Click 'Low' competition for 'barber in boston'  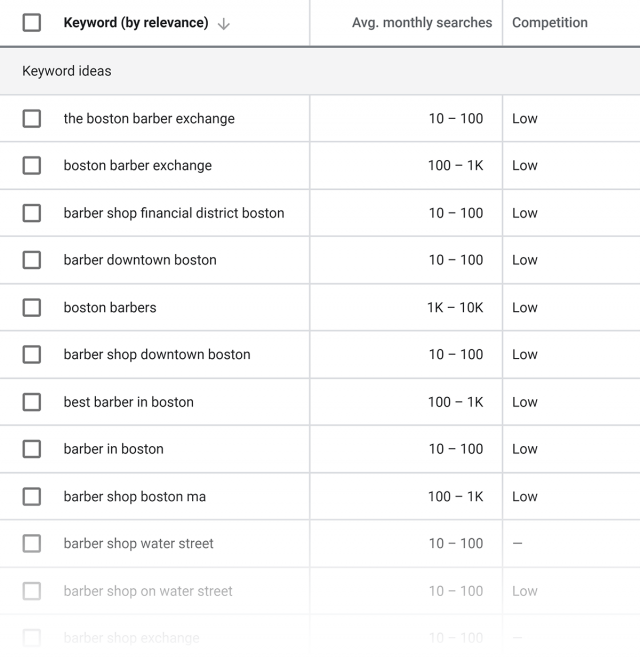coord(525,449)
